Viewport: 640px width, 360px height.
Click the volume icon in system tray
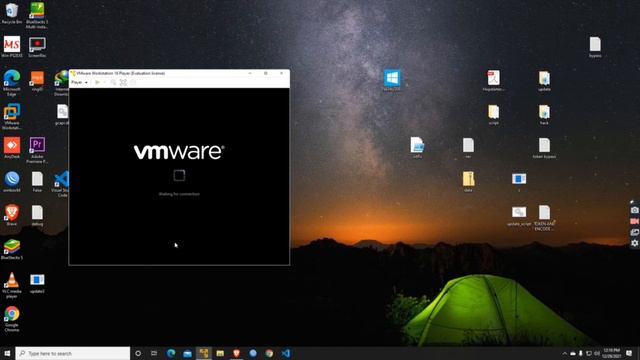[597, 353]
